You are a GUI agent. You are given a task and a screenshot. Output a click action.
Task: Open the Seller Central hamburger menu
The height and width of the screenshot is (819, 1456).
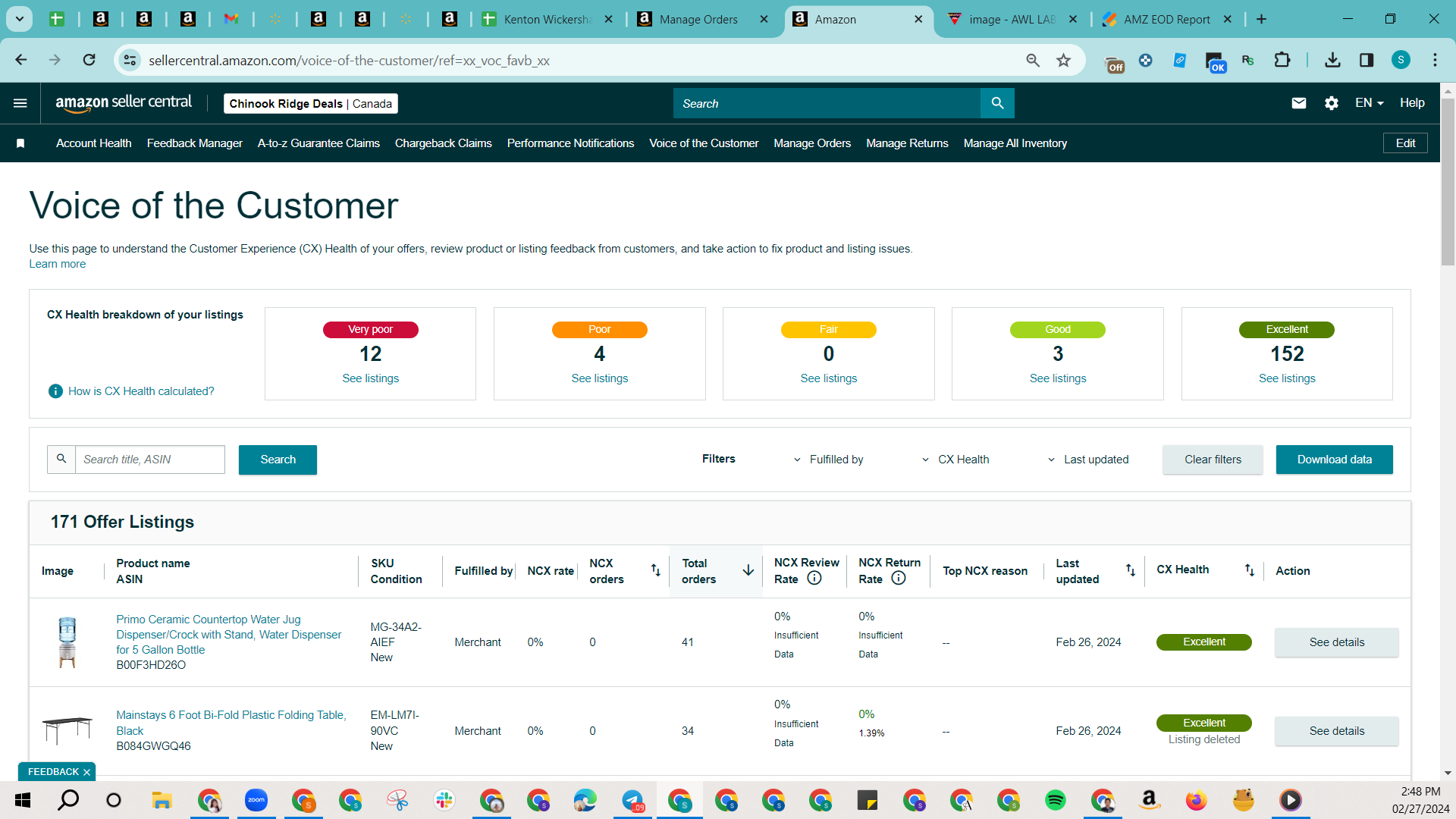click(x=20, y=103)
